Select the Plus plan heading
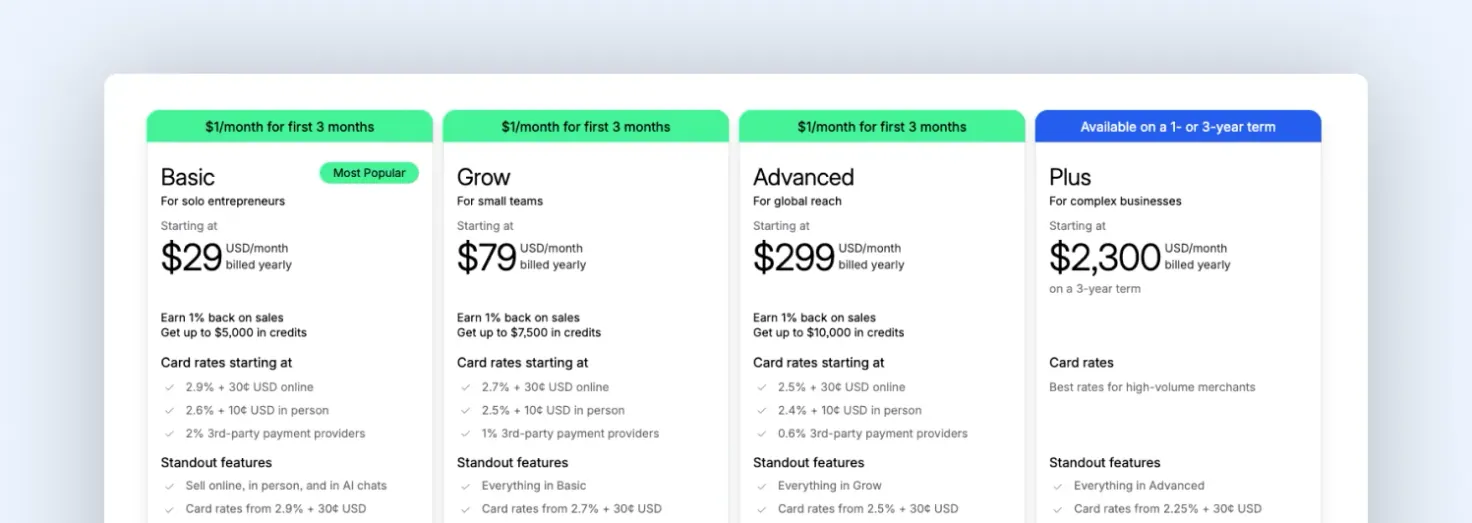This screenshot has height=523, width=1472. coord(1070,177)
